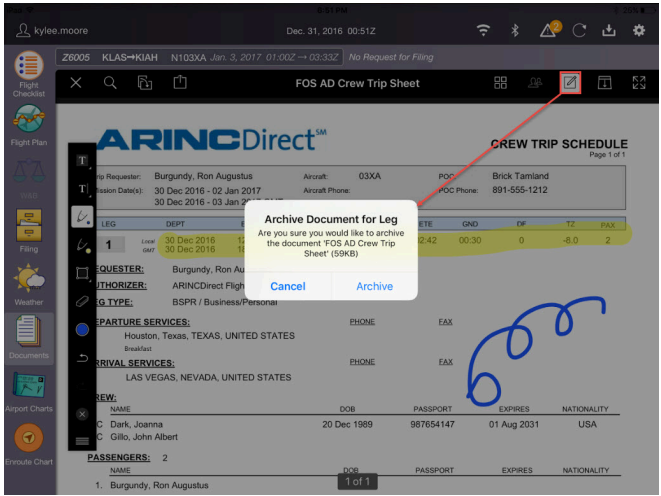Open the downloads icon
Image resolution: width=661 pixels, height=496 pixels.
609,30
